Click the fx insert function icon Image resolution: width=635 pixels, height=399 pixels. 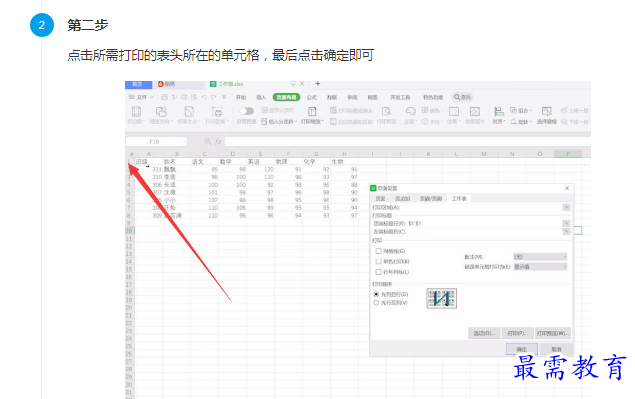pos(218,141)
